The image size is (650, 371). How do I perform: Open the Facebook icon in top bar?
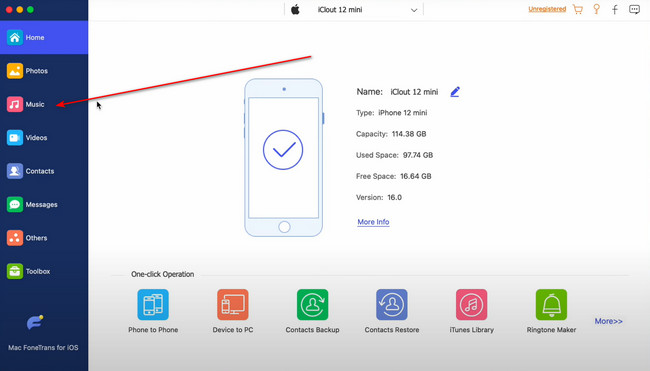tap(615, 10)
